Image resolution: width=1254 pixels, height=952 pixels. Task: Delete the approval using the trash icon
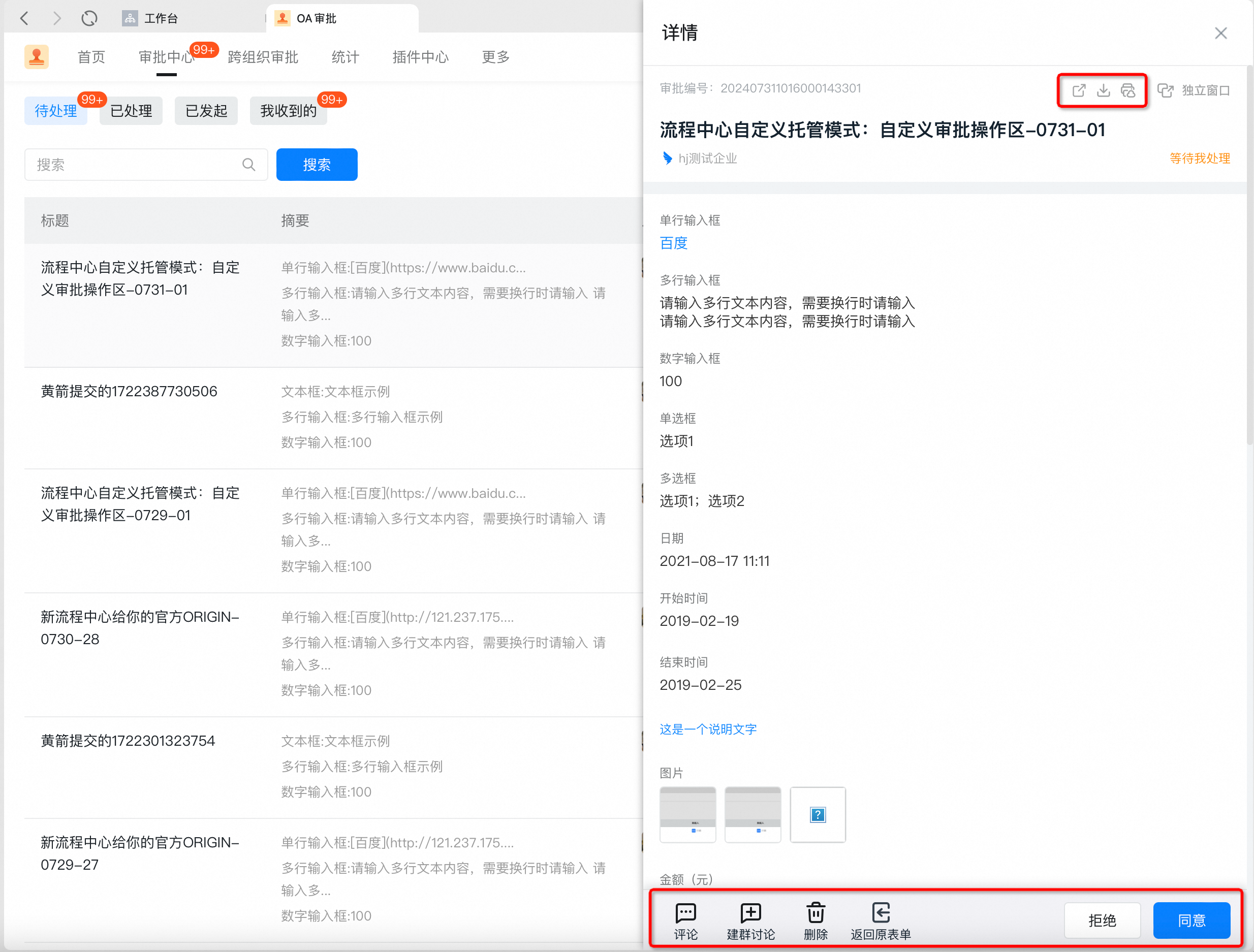click(x=816, y=919)
